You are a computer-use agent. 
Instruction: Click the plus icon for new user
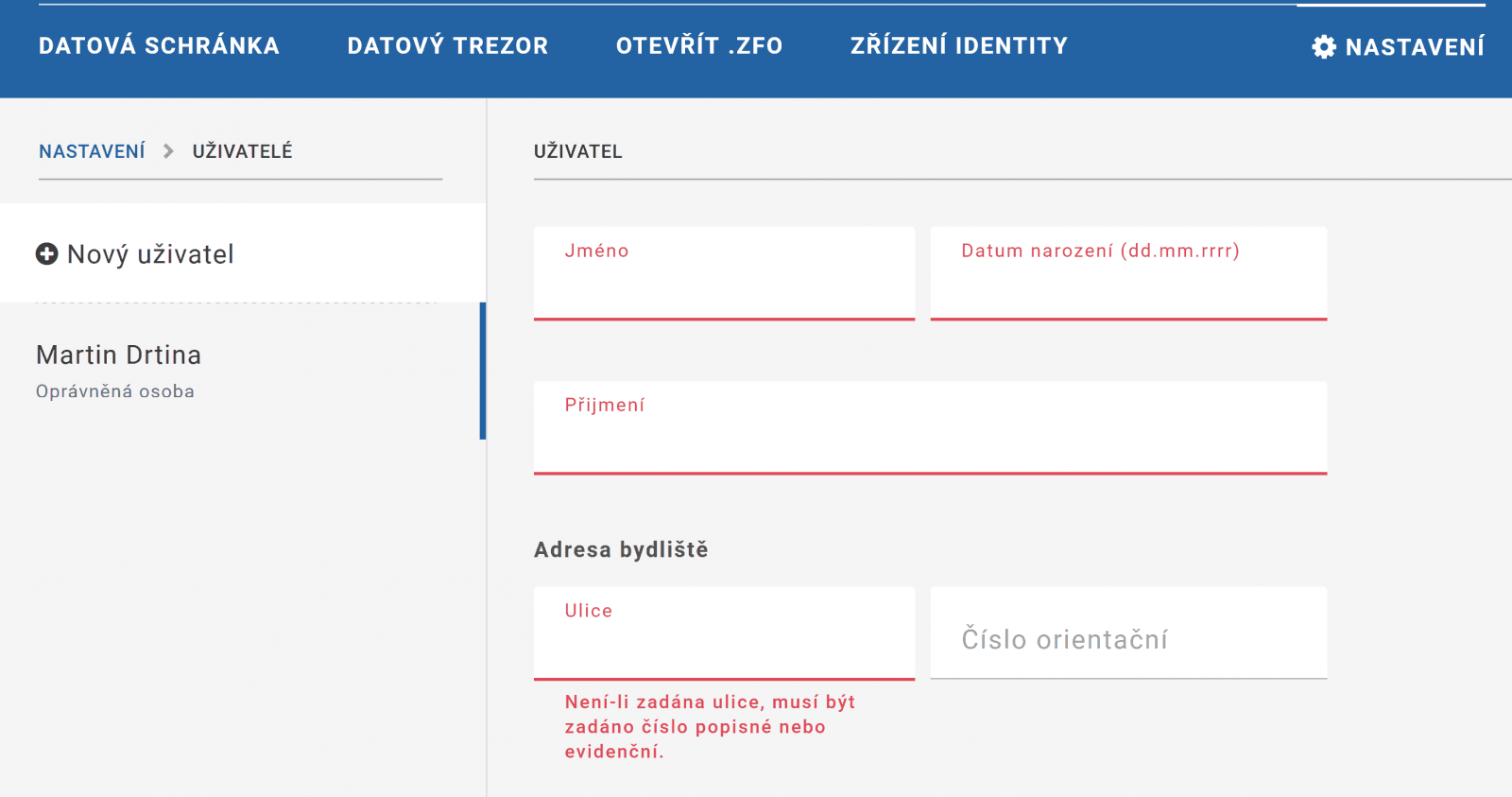click(x=46, y=253)
